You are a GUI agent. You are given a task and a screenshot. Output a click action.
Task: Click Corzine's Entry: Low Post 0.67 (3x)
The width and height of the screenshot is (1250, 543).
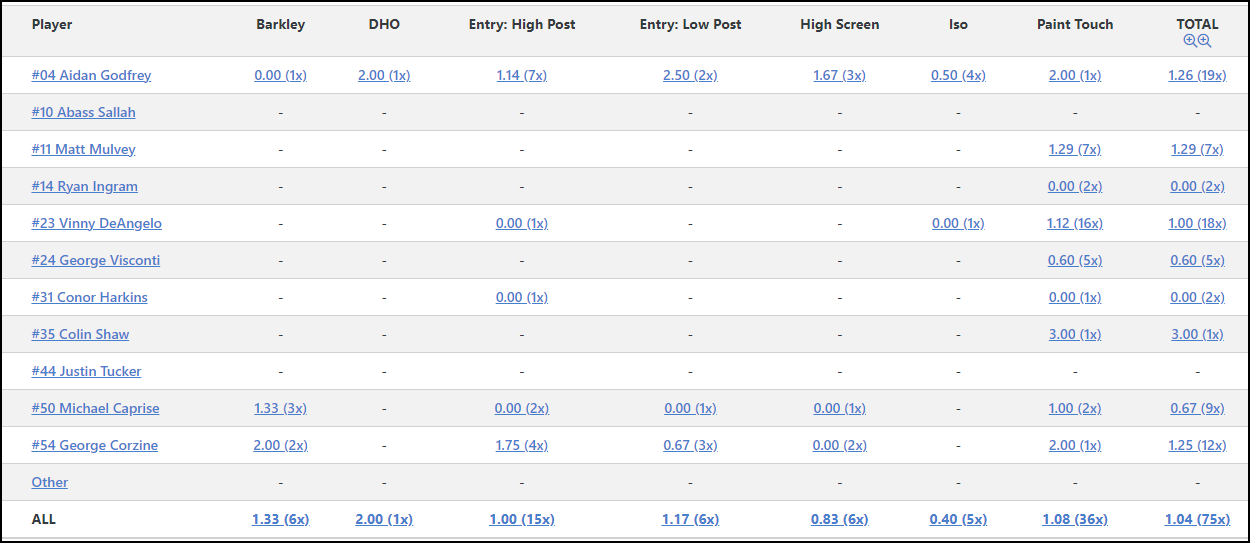[x=690, y=445]
